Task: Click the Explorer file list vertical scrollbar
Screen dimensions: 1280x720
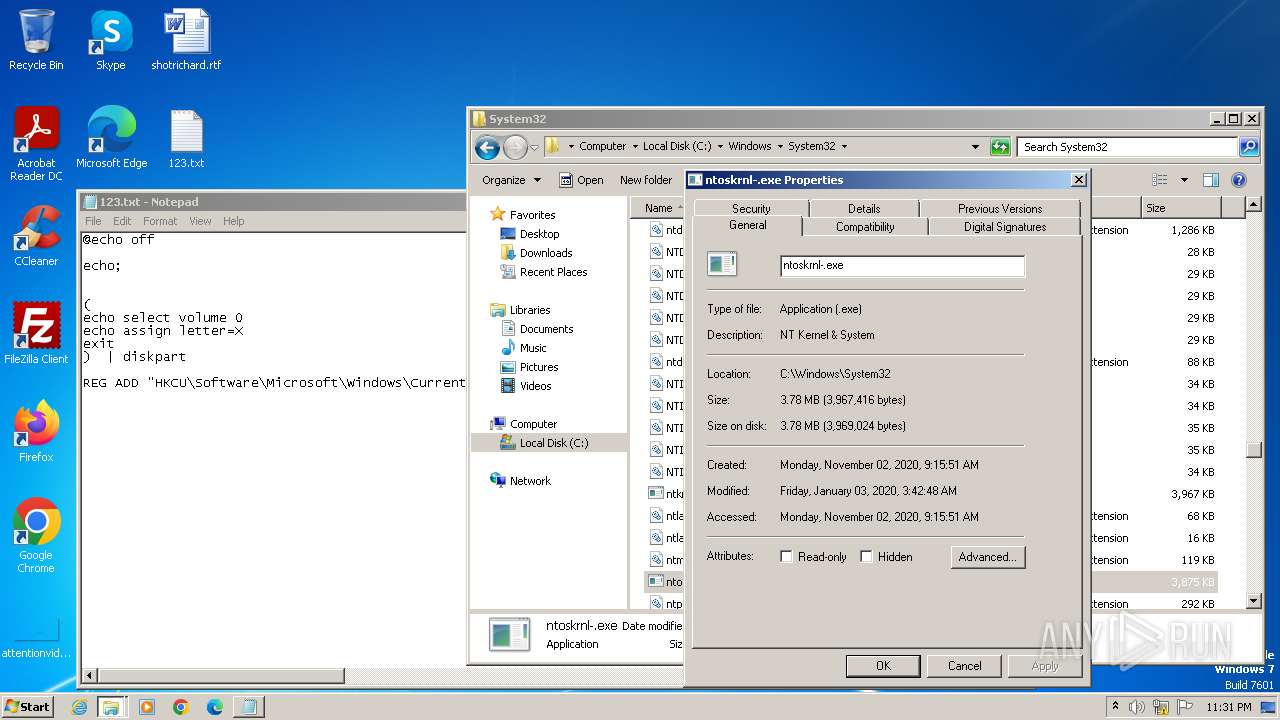Action: 1254,451
